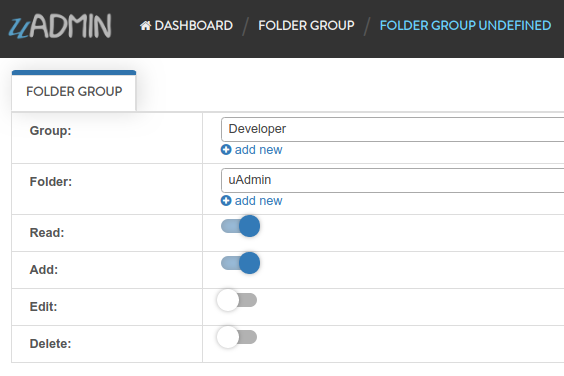564x376 pixels.
Task: Click 'add new' link under Group
Action: coord(258,150)
